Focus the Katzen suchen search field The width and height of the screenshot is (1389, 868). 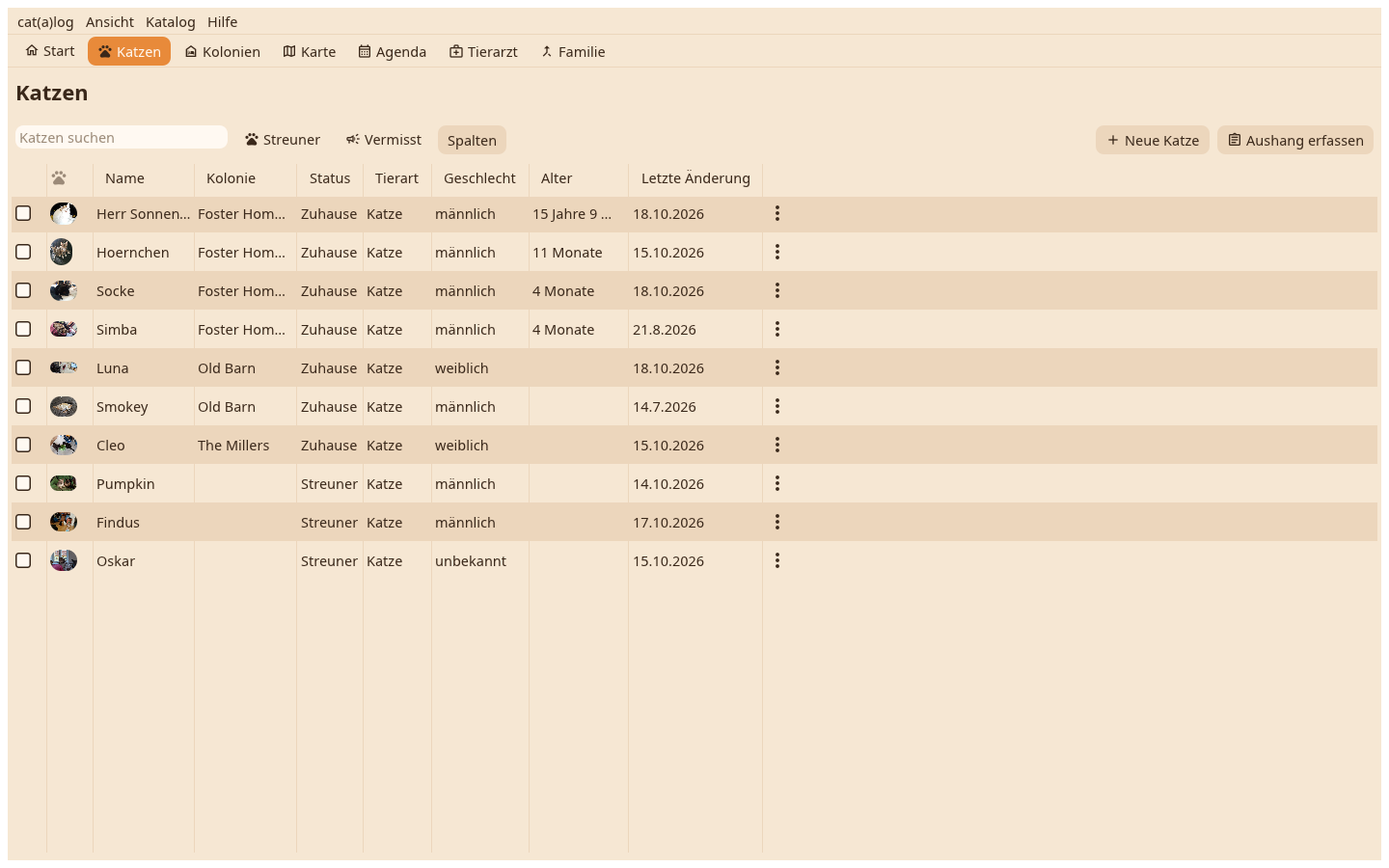(x=122, y=137)
